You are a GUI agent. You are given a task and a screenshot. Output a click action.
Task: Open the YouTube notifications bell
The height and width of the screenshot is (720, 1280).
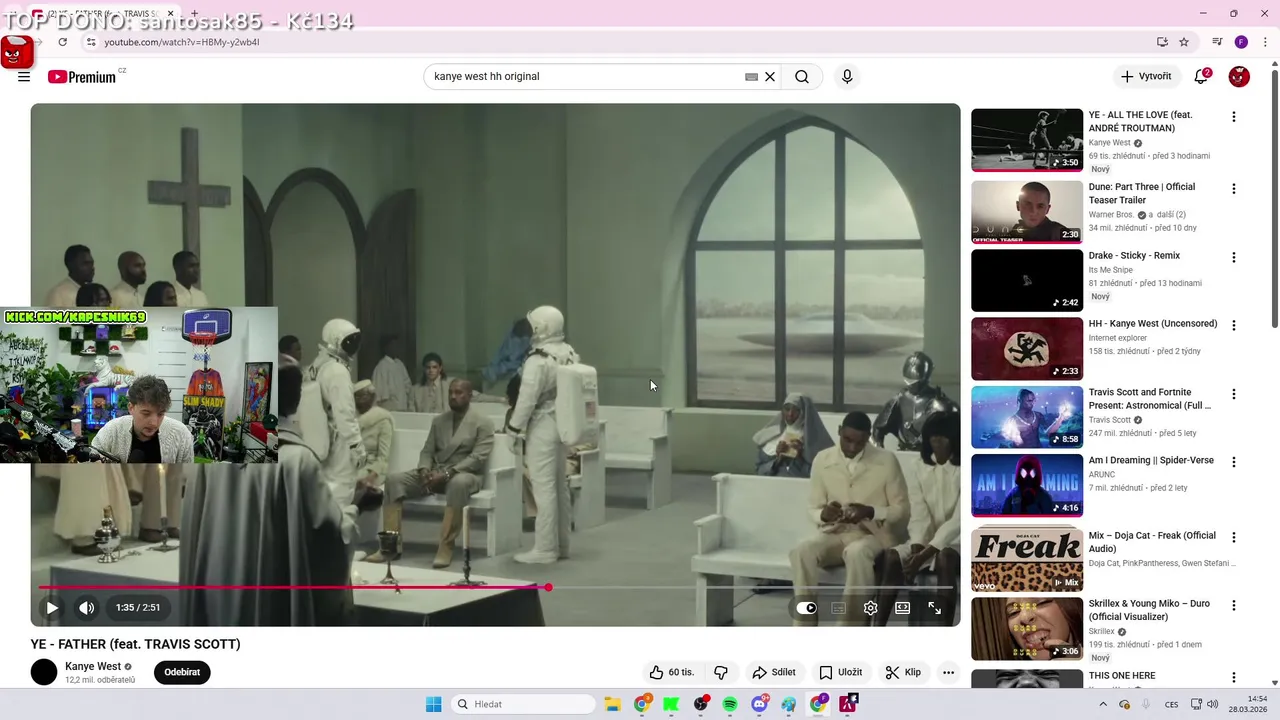pos(1201,77)
